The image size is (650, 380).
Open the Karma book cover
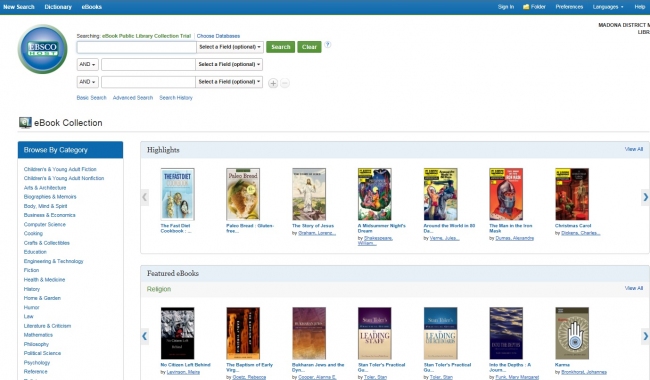[572, 333]
